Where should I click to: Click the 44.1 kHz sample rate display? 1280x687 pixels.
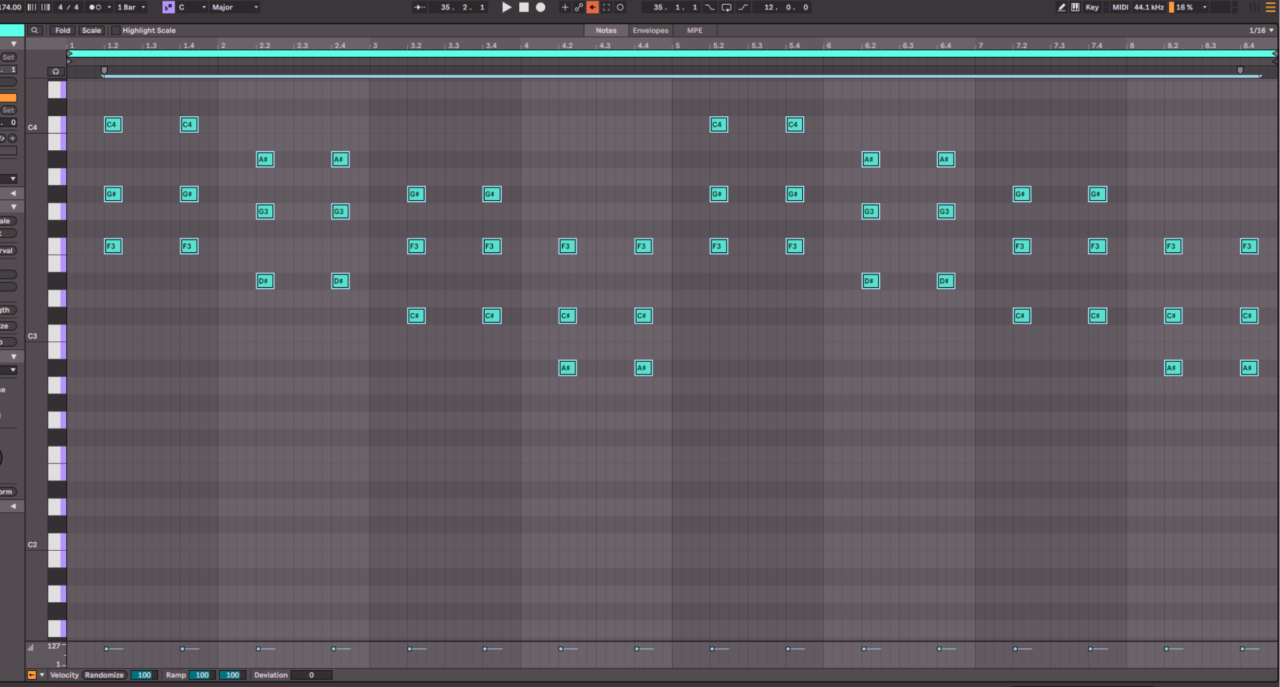(1150, 7)
